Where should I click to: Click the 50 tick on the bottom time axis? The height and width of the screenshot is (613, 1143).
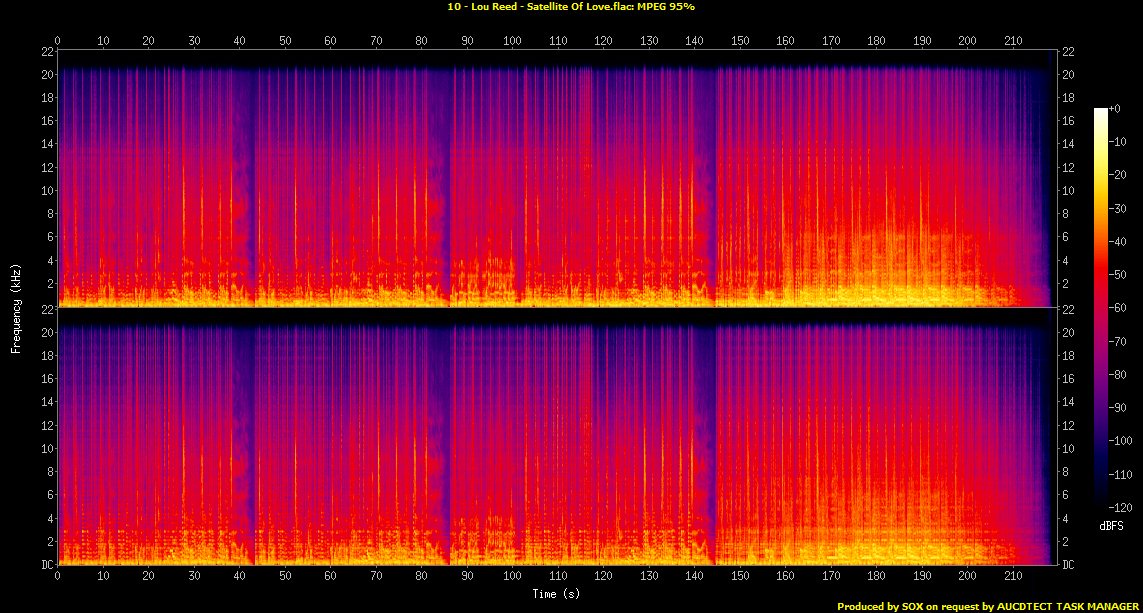point(285,577)
